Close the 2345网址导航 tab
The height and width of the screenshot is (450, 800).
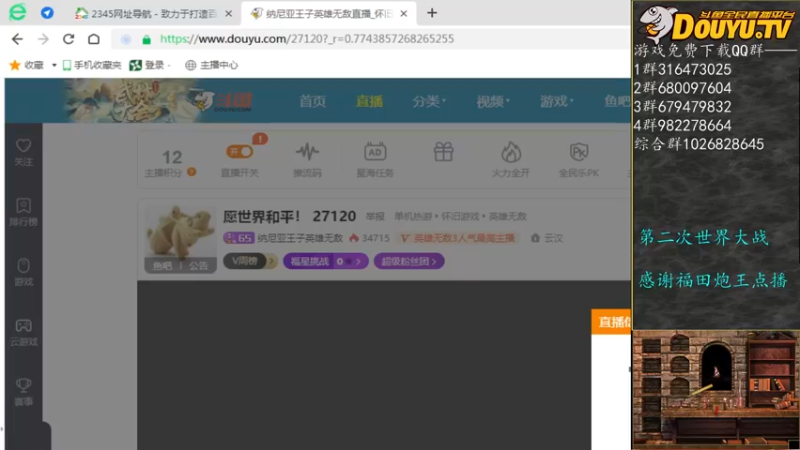click(229, 14)
